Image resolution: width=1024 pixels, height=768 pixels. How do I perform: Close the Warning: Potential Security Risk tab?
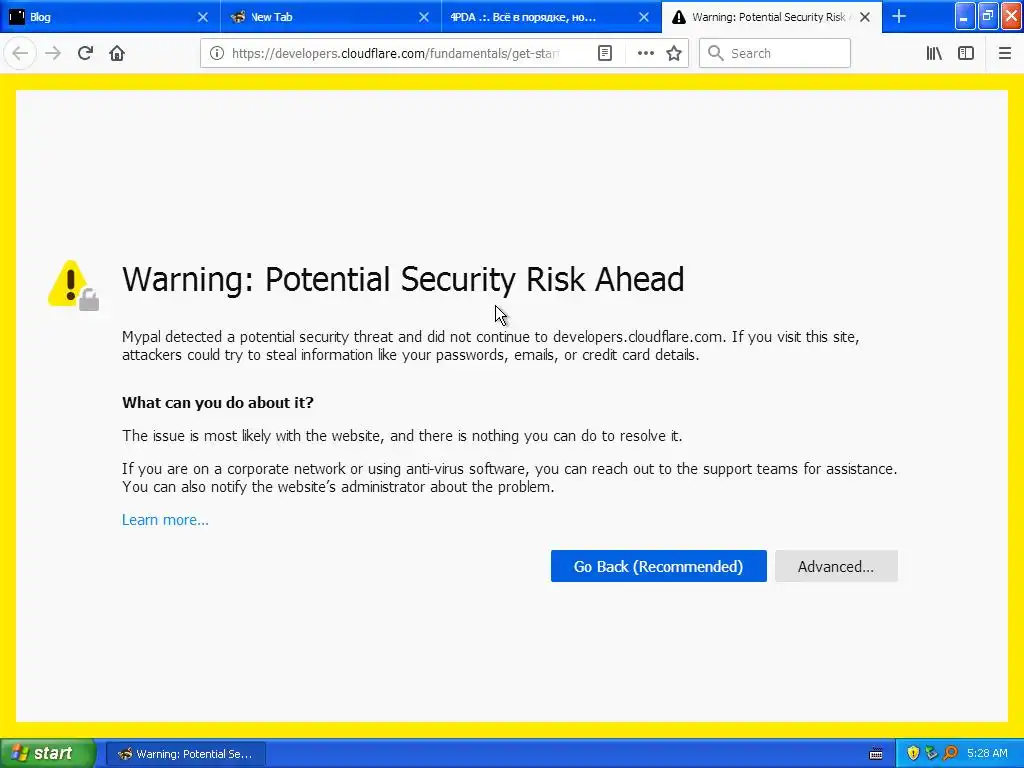865,17
